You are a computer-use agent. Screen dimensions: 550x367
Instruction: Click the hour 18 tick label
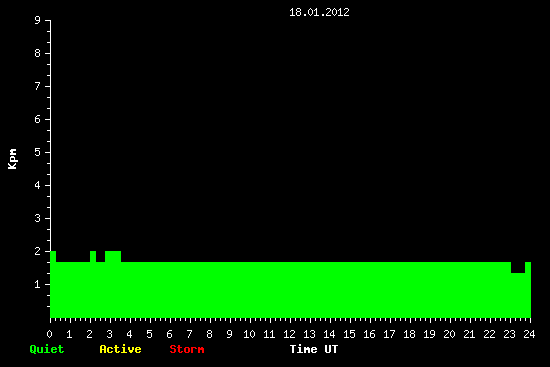(409, 334)
